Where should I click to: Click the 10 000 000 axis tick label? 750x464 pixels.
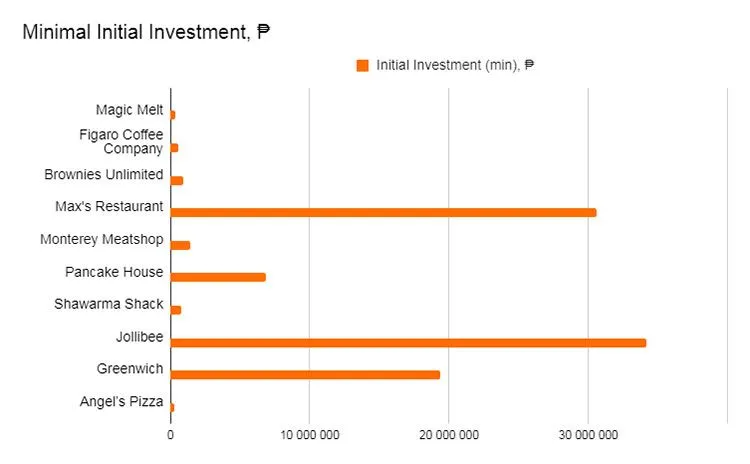(309, 436)
